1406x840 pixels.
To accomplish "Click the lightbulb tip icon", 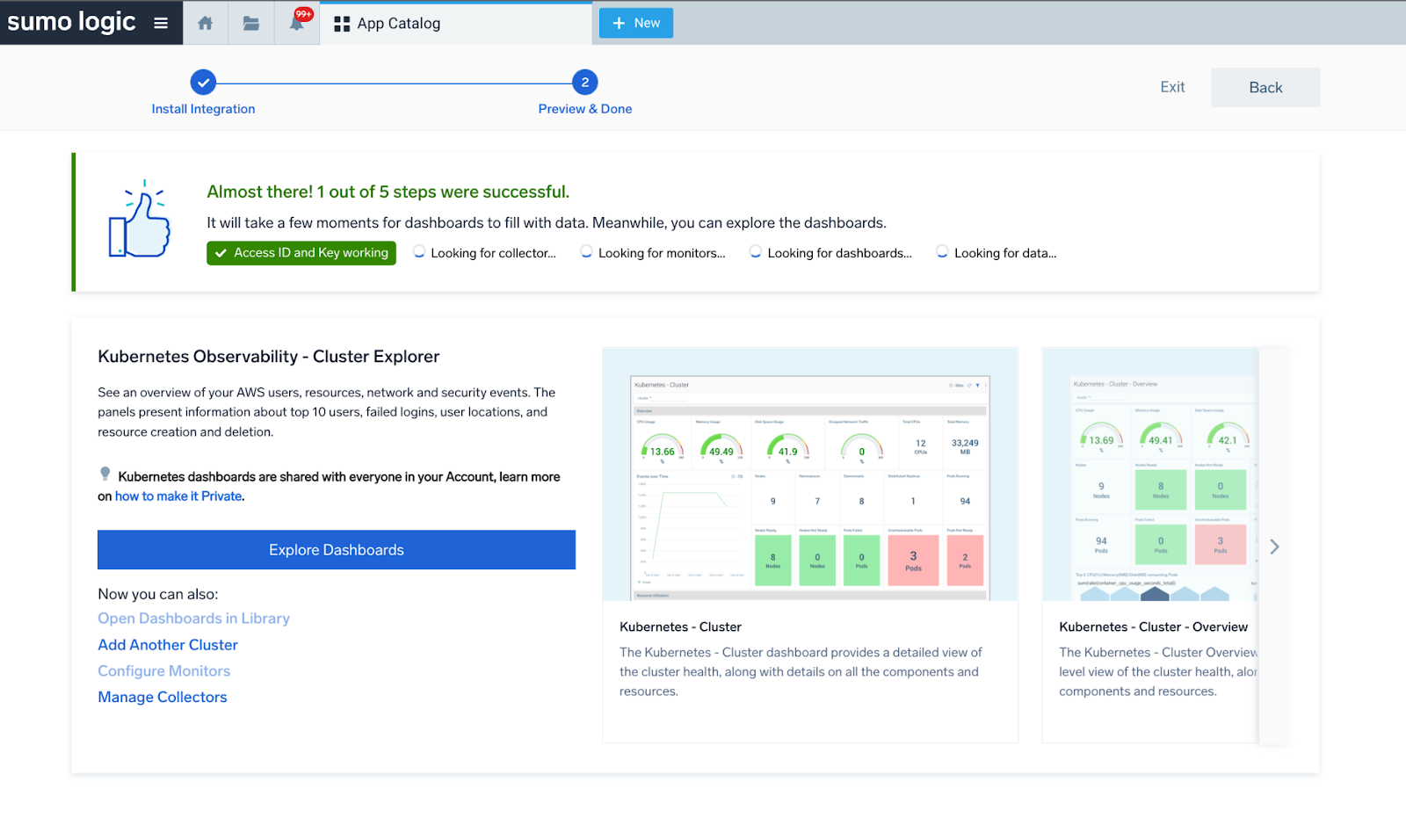I will tap(105, 474).
